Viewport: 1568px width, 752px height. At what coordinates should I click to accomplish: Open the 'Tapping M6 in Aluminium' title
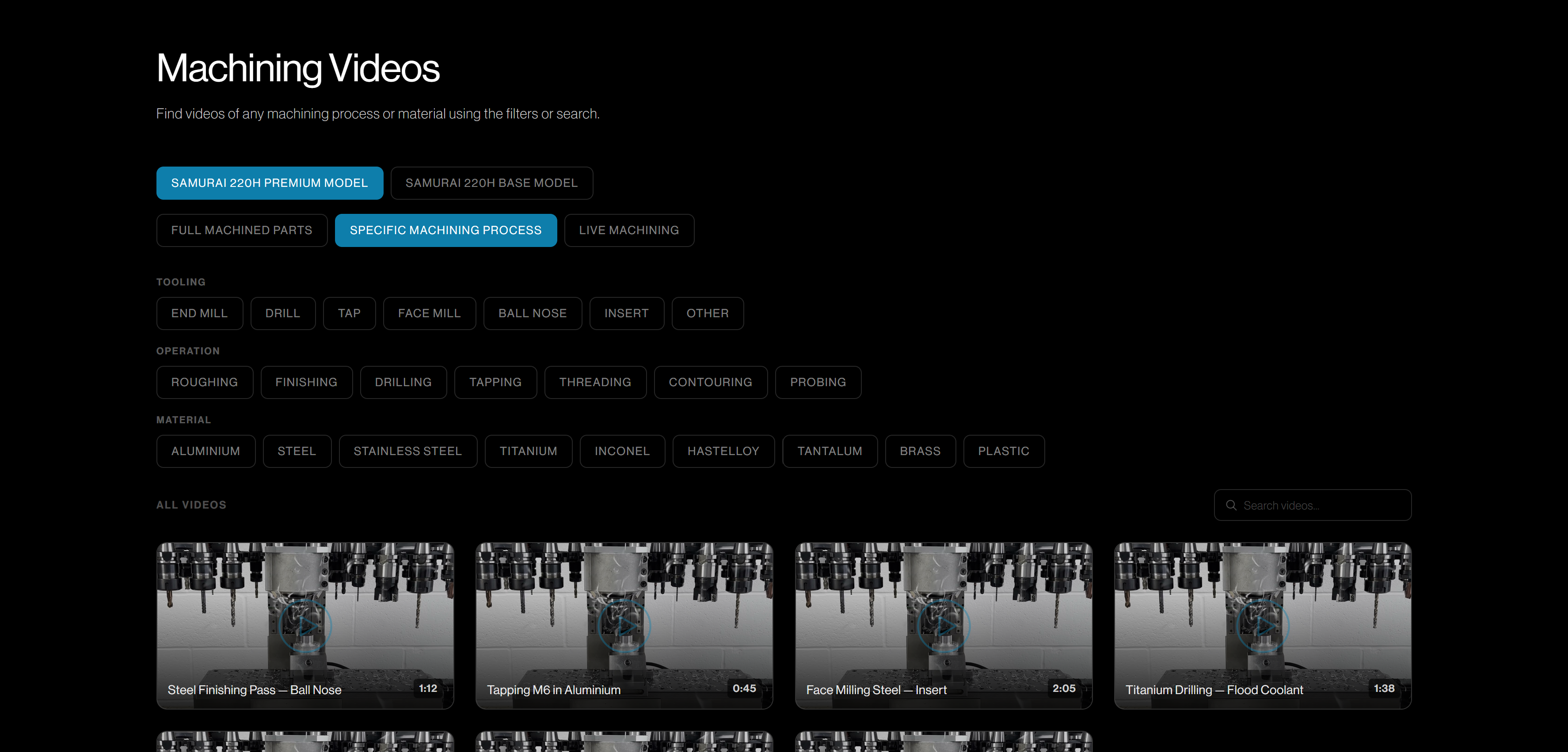[x=554, y=690]
